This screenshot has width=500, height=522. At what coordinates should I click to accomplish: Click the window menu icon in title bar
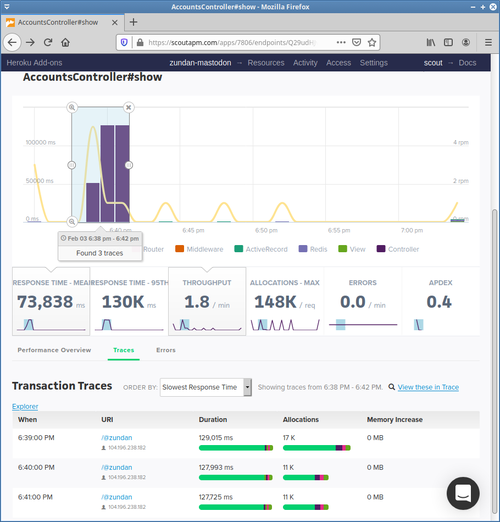(7, 7)
